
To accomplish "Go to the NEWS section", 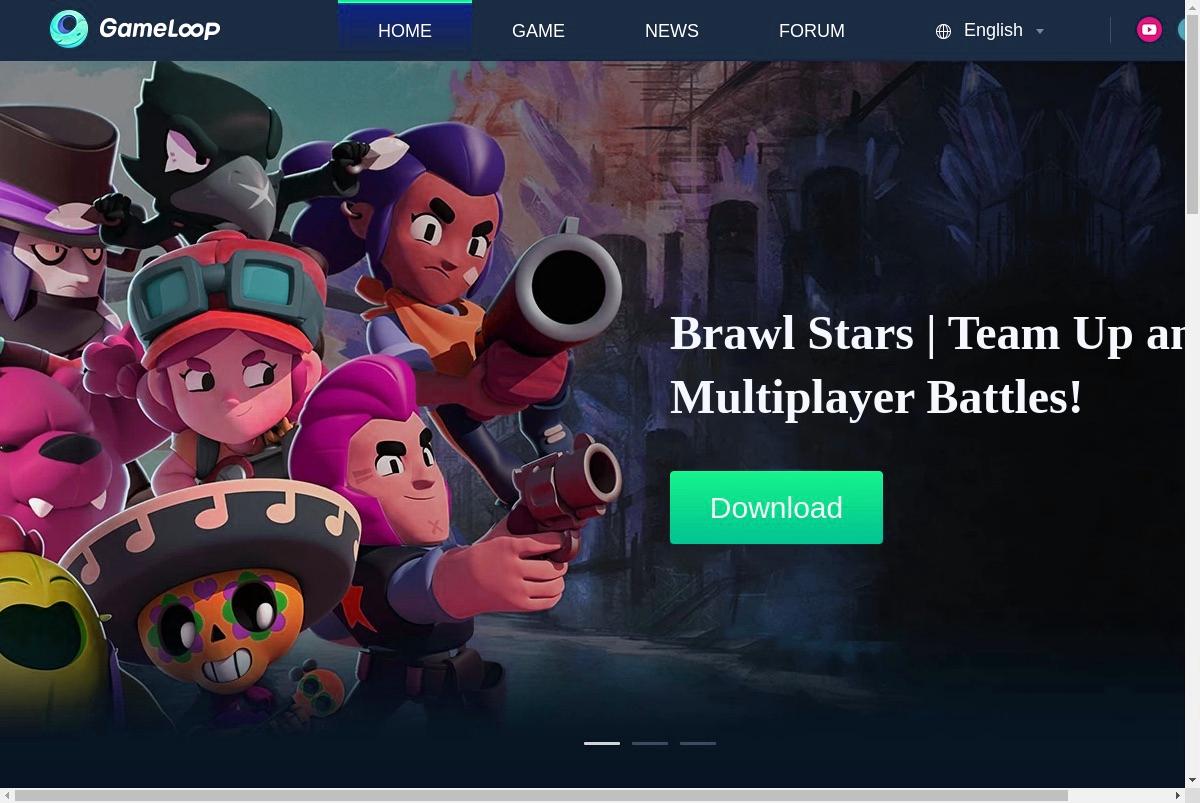I will click(x=672, y=31).
